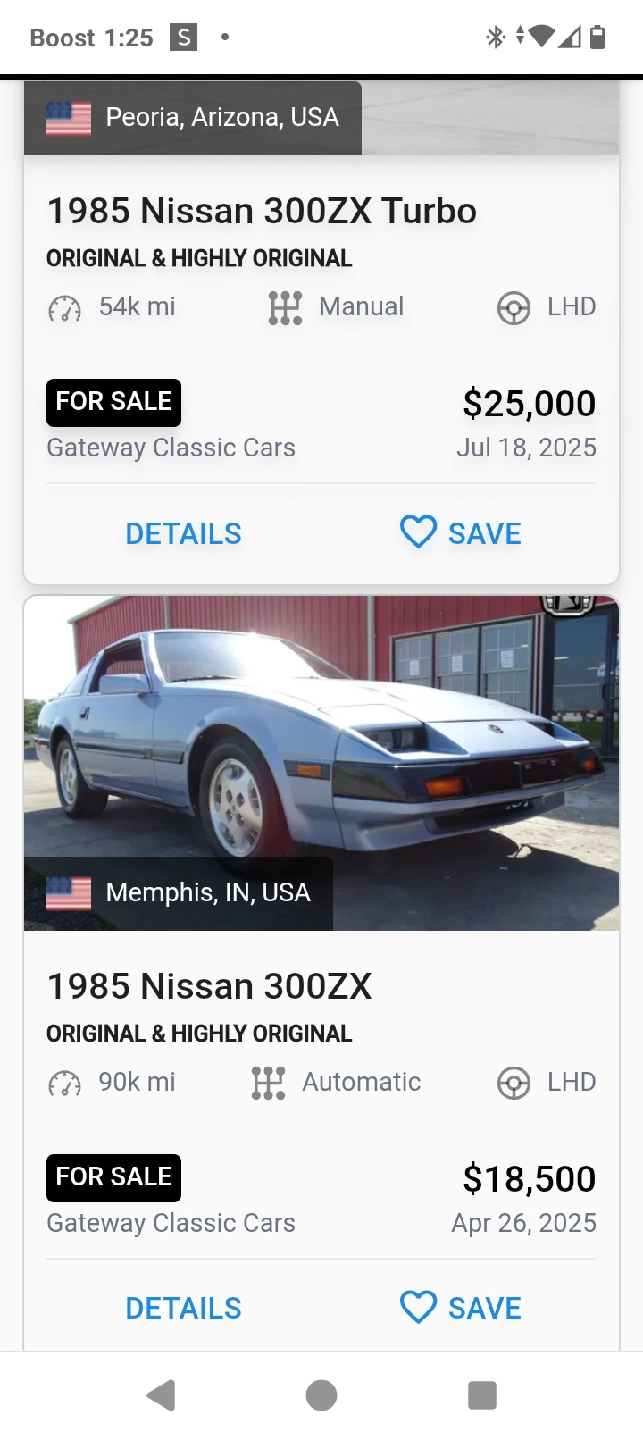
Task: Tap the US flag beside Memphis, IN
Action: pyautogui.click(x=68, y=893)
